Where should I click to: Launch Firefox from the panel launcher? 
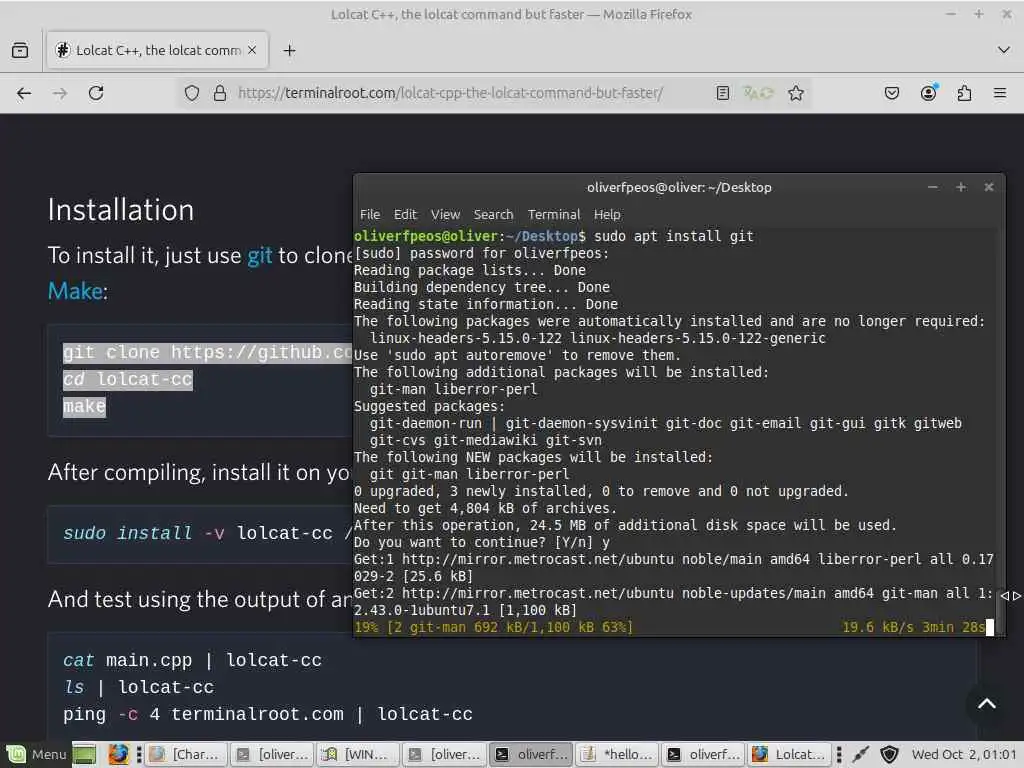coord(118,754)
